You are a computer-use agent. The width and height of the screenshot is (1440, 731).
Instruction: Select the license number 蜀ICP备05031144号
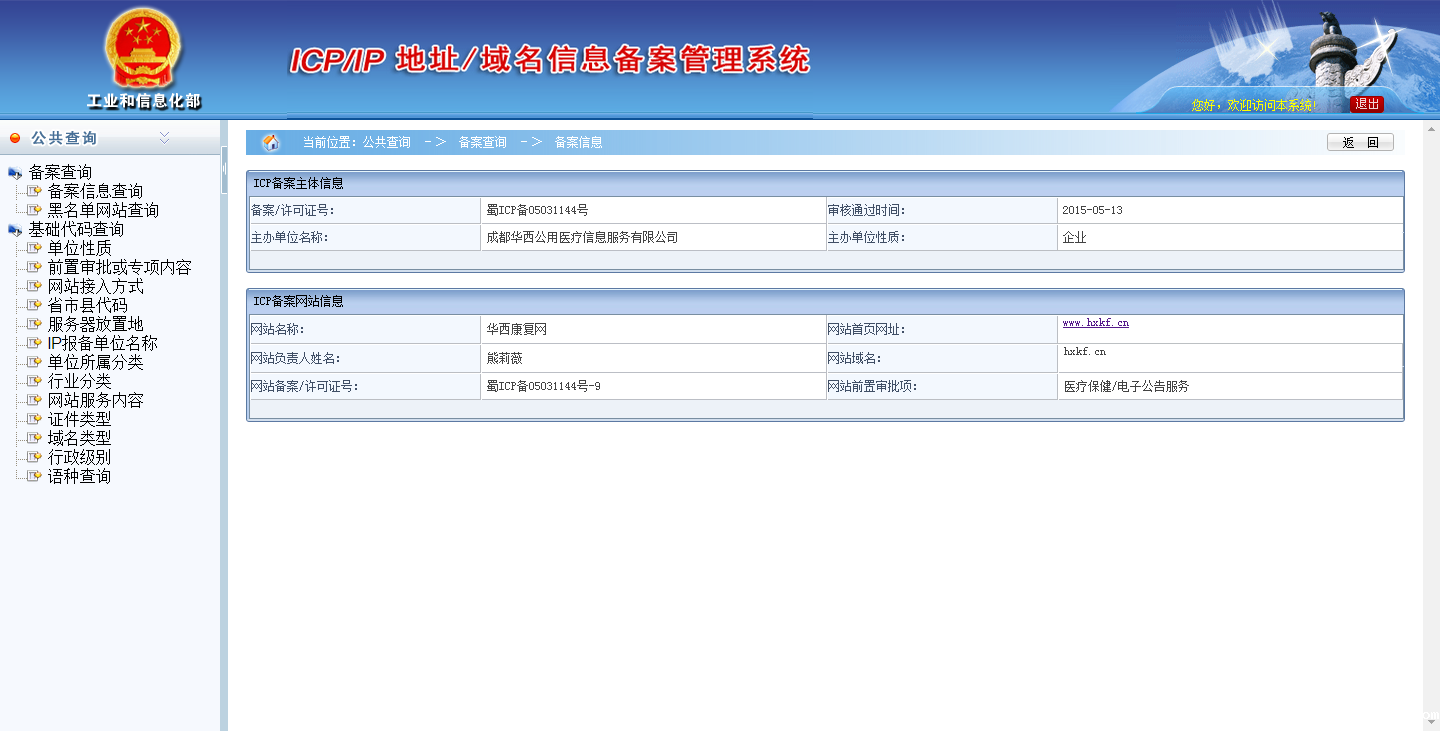(x=537, y=210)
